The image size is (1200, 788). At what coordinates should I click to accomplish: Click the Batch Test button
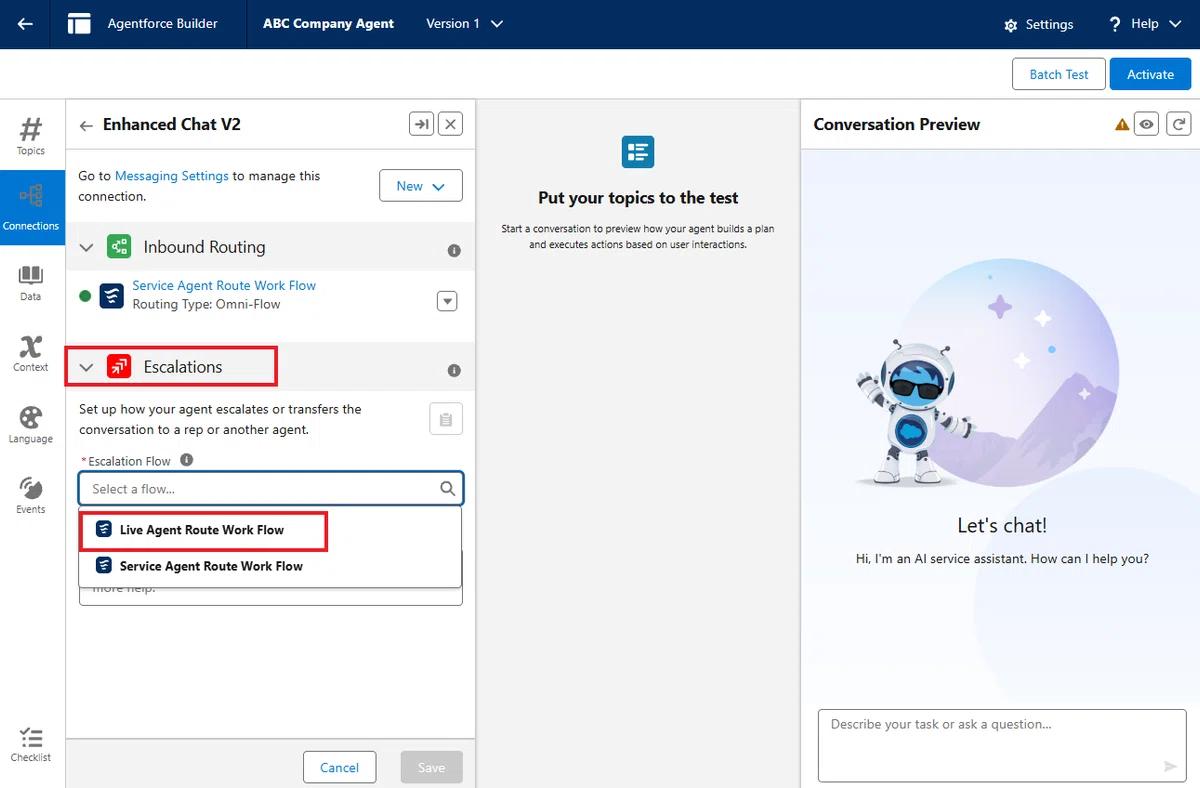pyautogui.click(x=1059, y=74)
